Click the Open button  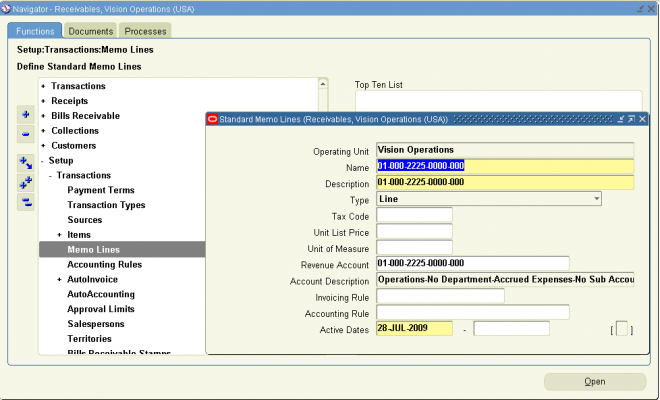coord(595,381)
